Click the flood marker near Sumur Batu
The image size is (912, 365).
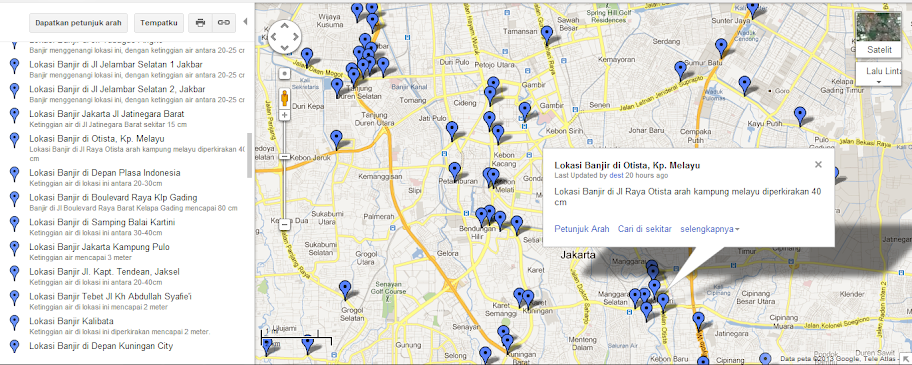pos(681,71)
